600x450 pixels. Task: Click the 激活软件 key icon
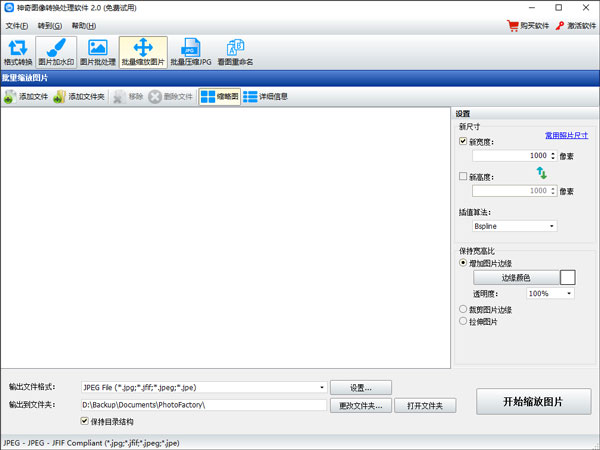[x=559, y=26]
